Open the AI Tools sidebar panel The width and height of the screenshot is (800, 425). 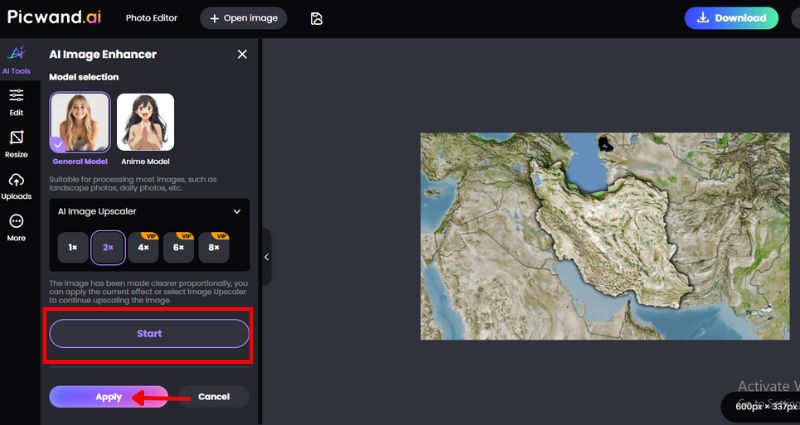tap(16, 58)
